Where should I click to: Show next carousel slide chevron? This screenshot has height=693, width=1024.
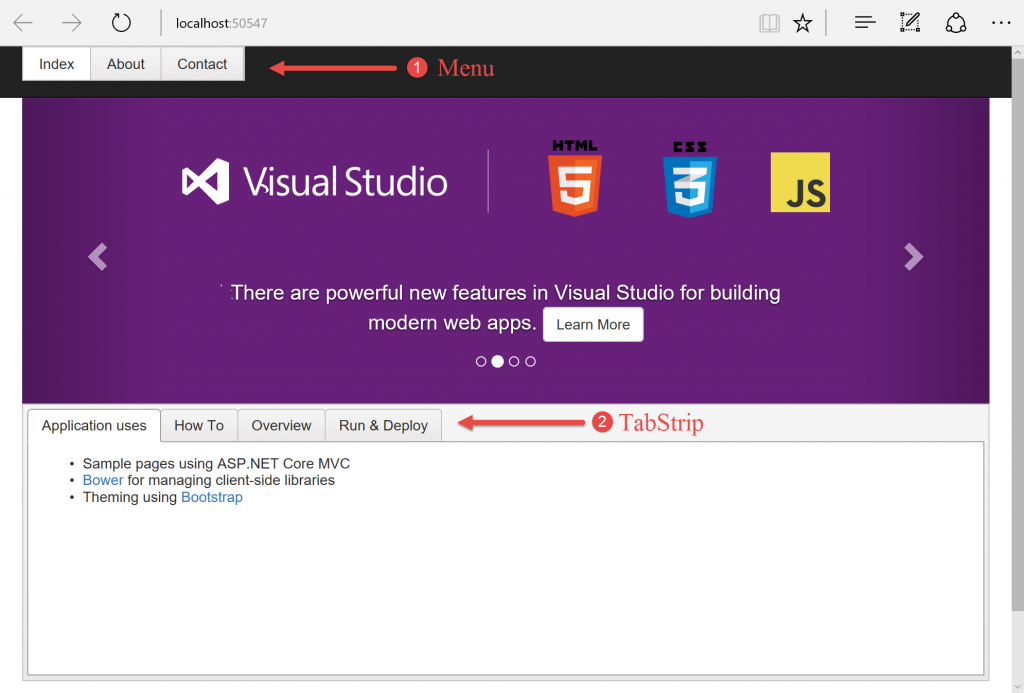click(914, 257)
